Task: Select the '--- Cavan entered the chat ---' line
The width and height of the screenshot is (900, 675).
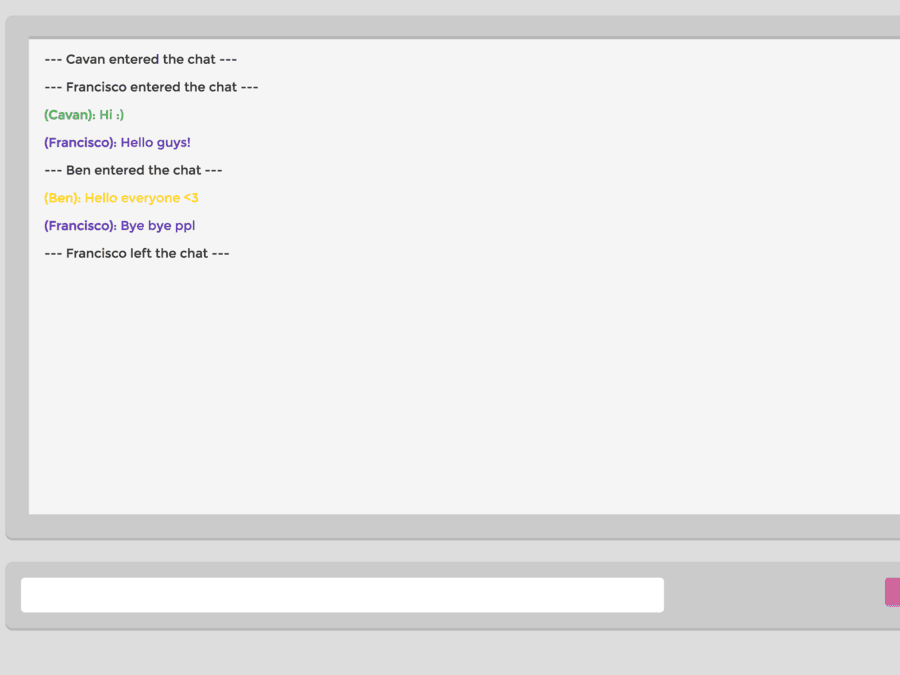Action: [141, 59]
